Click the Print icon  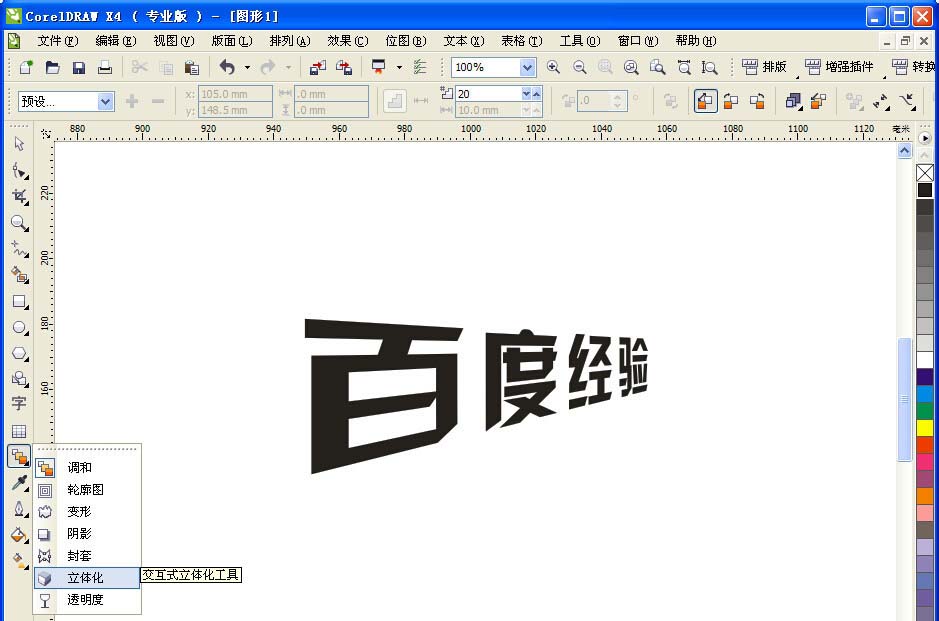[x=105, y=67]
